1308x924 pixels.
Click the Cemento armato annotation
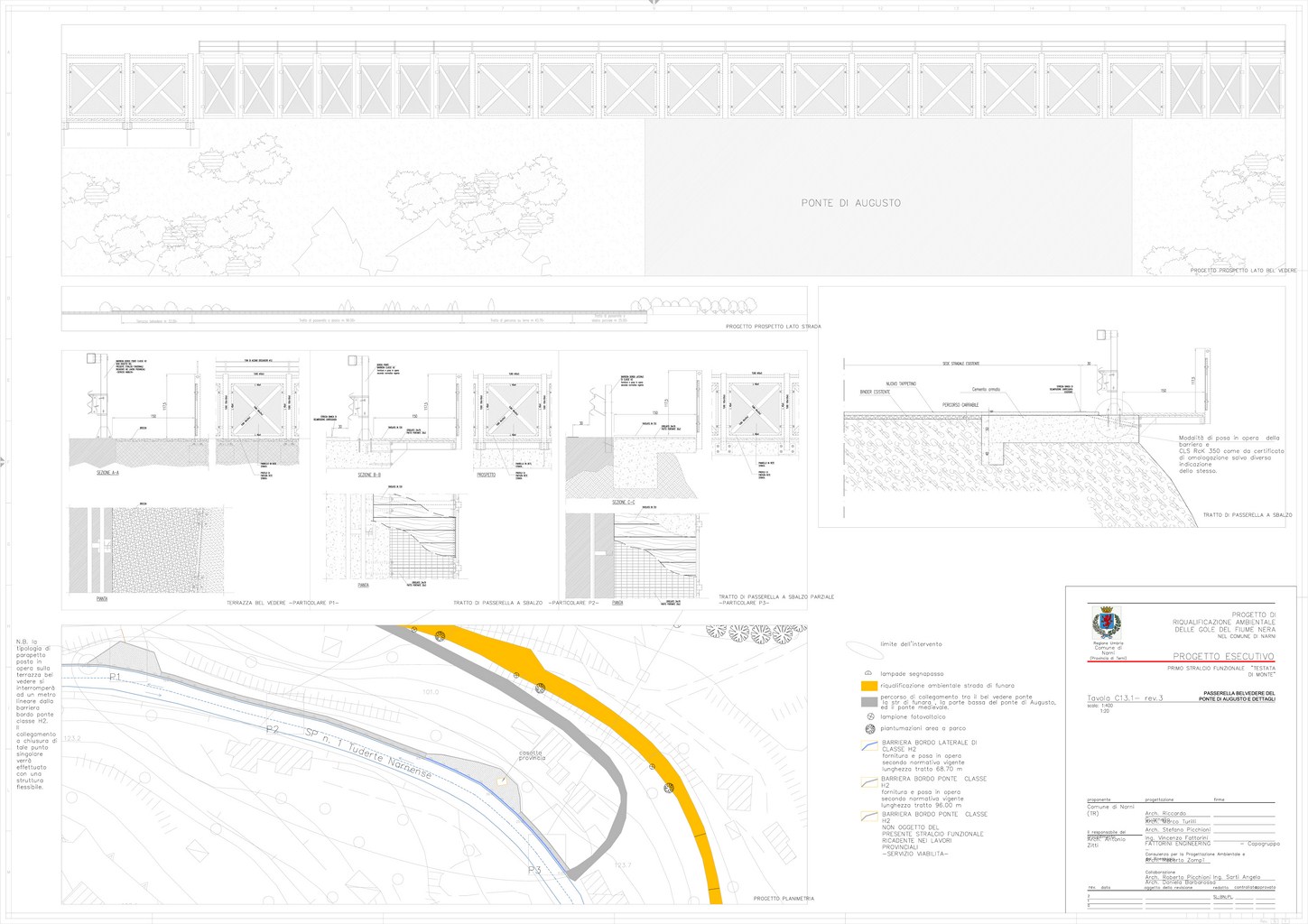986,390
